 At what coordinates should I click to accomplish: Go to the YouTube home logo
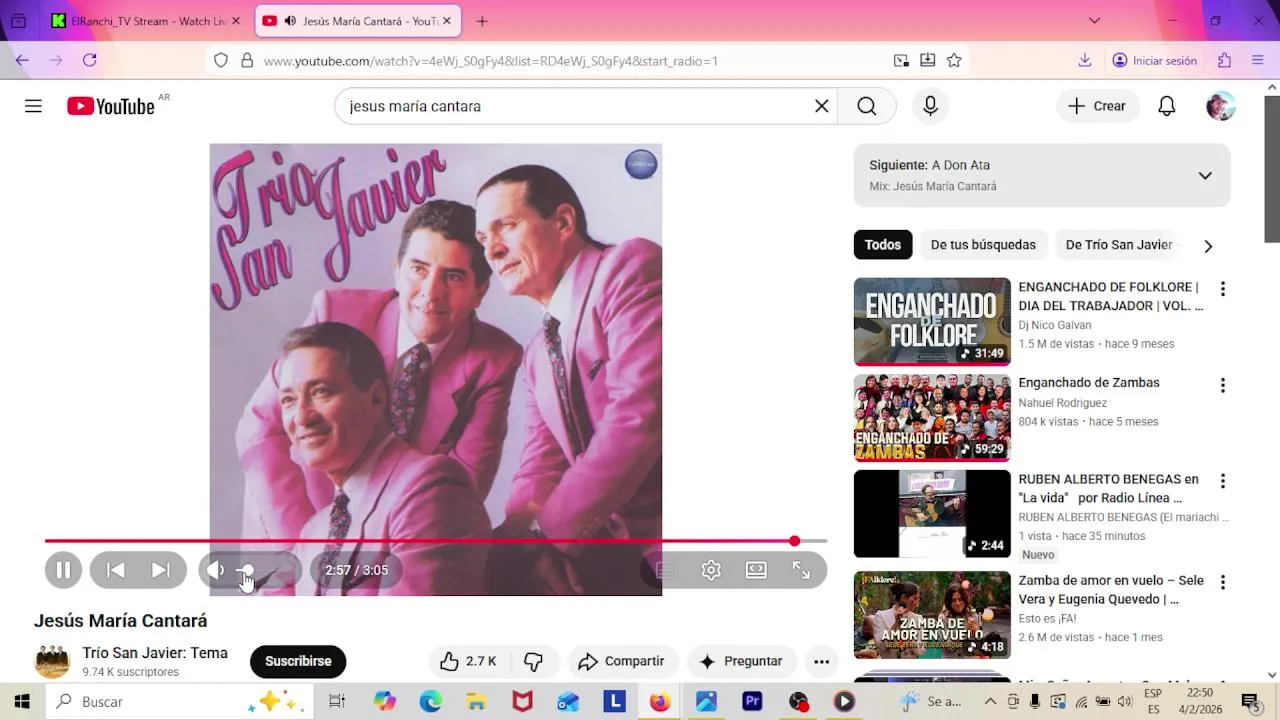pos(111,106)
